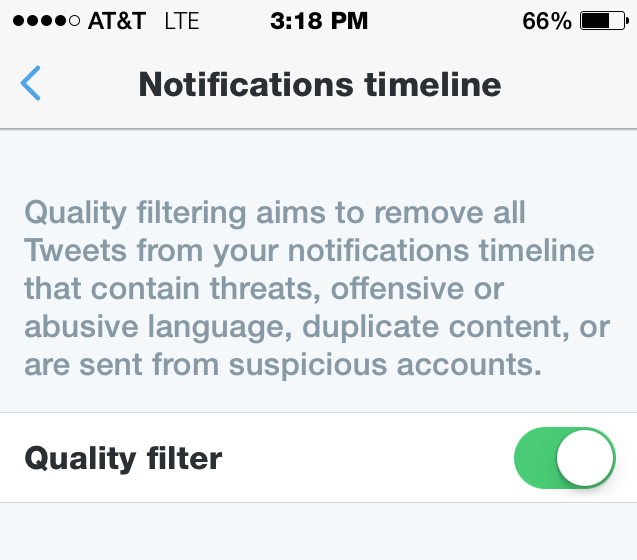Tap the word "Tweets" in description
Screen dimensions: 637x560
76,250
